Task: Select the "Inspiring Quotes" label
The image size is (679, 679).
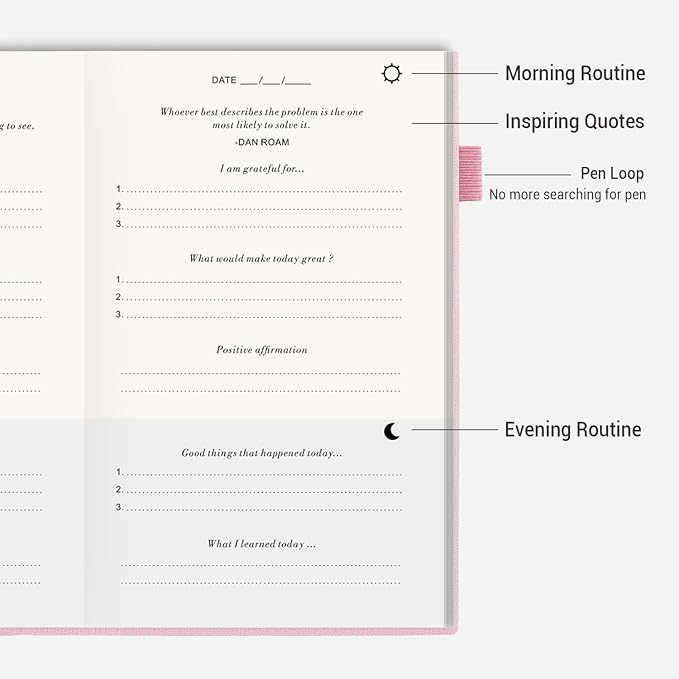Action: [x=574, y=122]
